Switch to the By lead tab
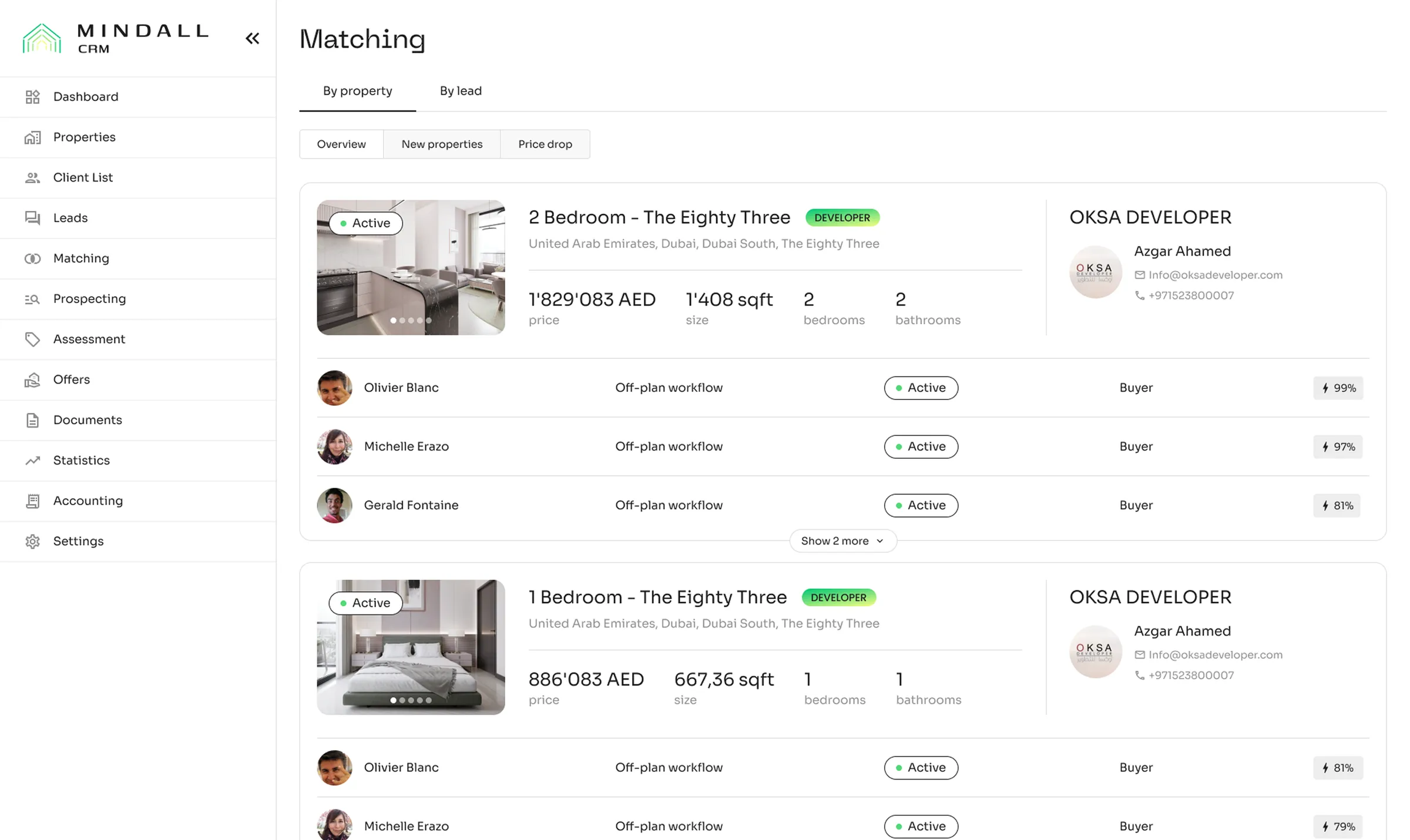The width and height of the screenshot is (1410, 840). [461, 91]
